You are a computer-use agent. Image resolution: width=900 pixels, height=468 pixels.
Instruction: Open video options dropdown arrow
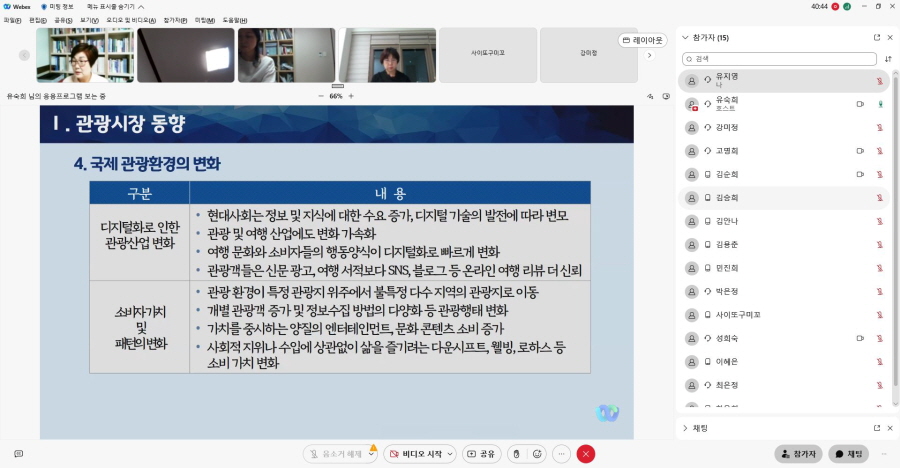(x=450, y=454)
